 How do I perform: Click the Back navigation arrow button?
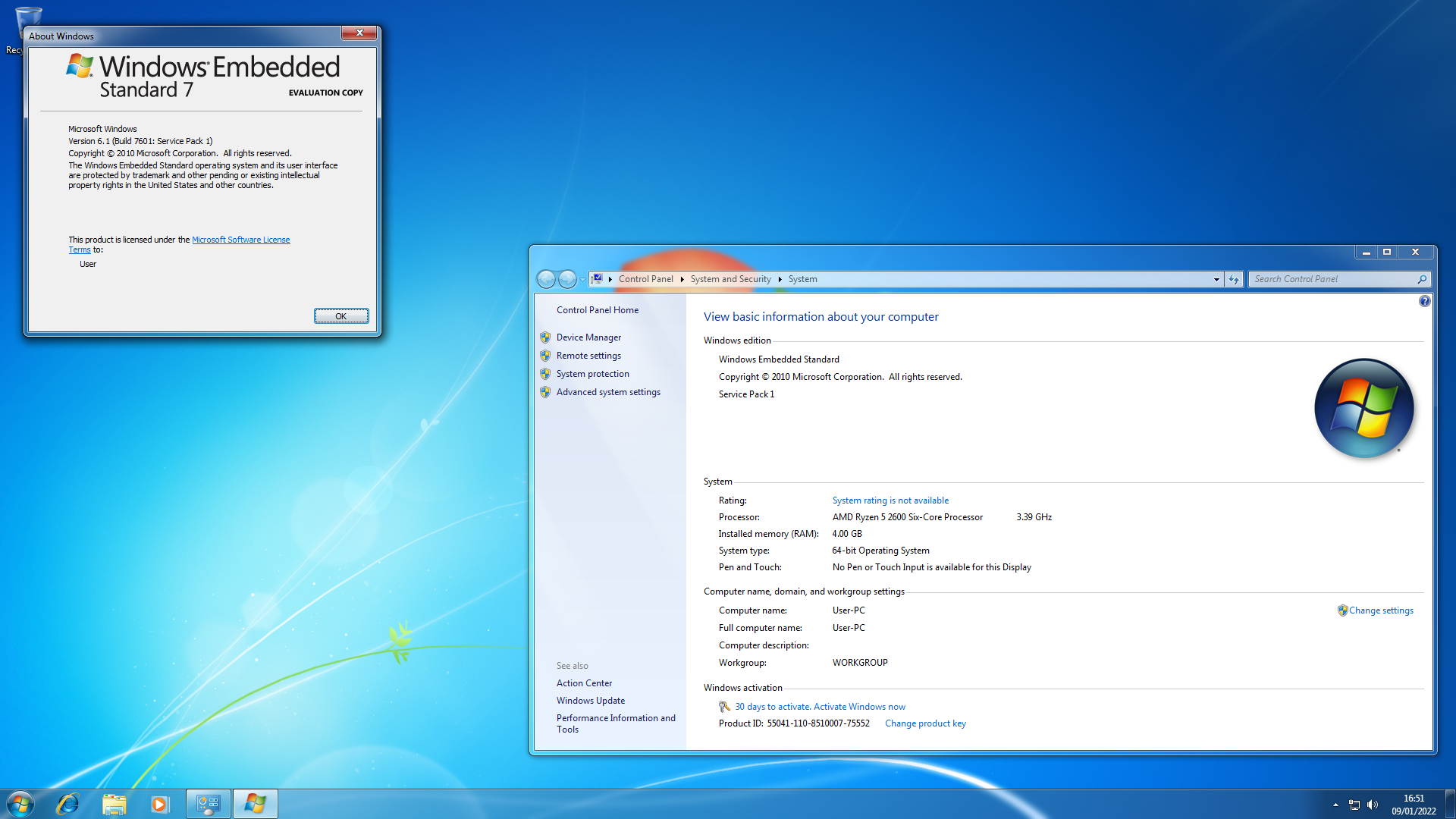546,279
